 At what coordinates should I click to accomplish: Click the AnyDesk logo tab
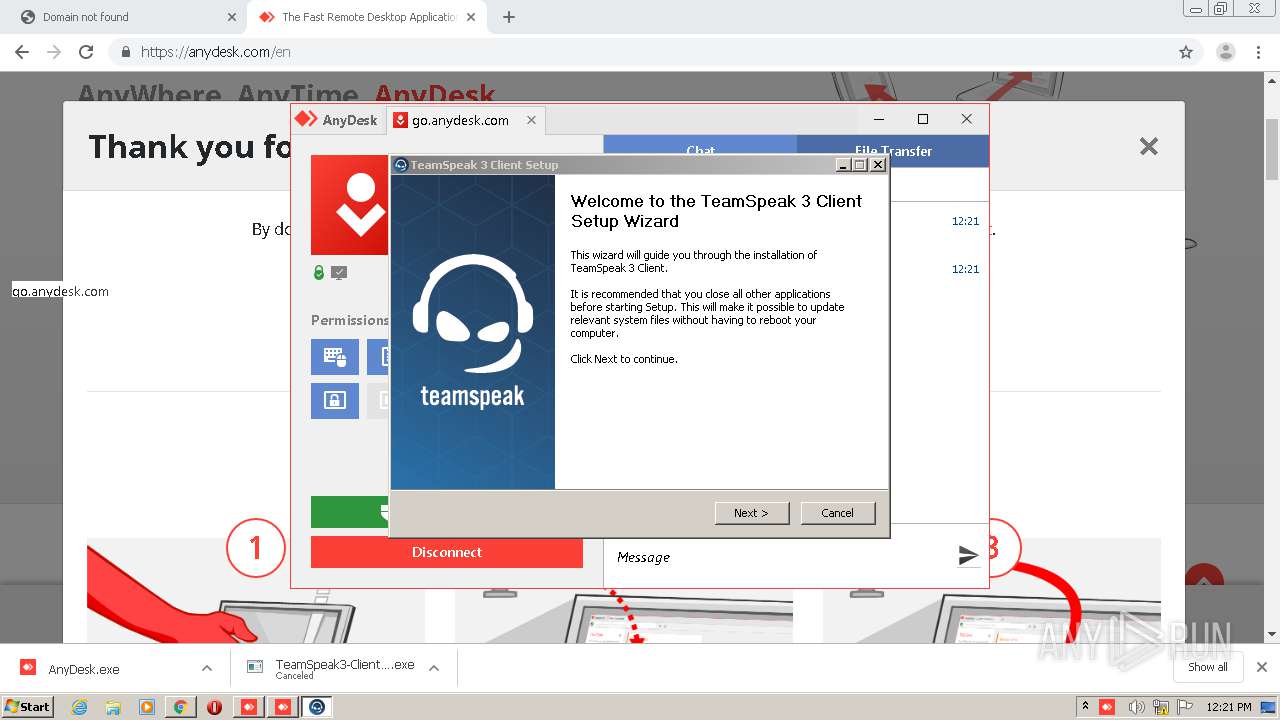point(336,120)
